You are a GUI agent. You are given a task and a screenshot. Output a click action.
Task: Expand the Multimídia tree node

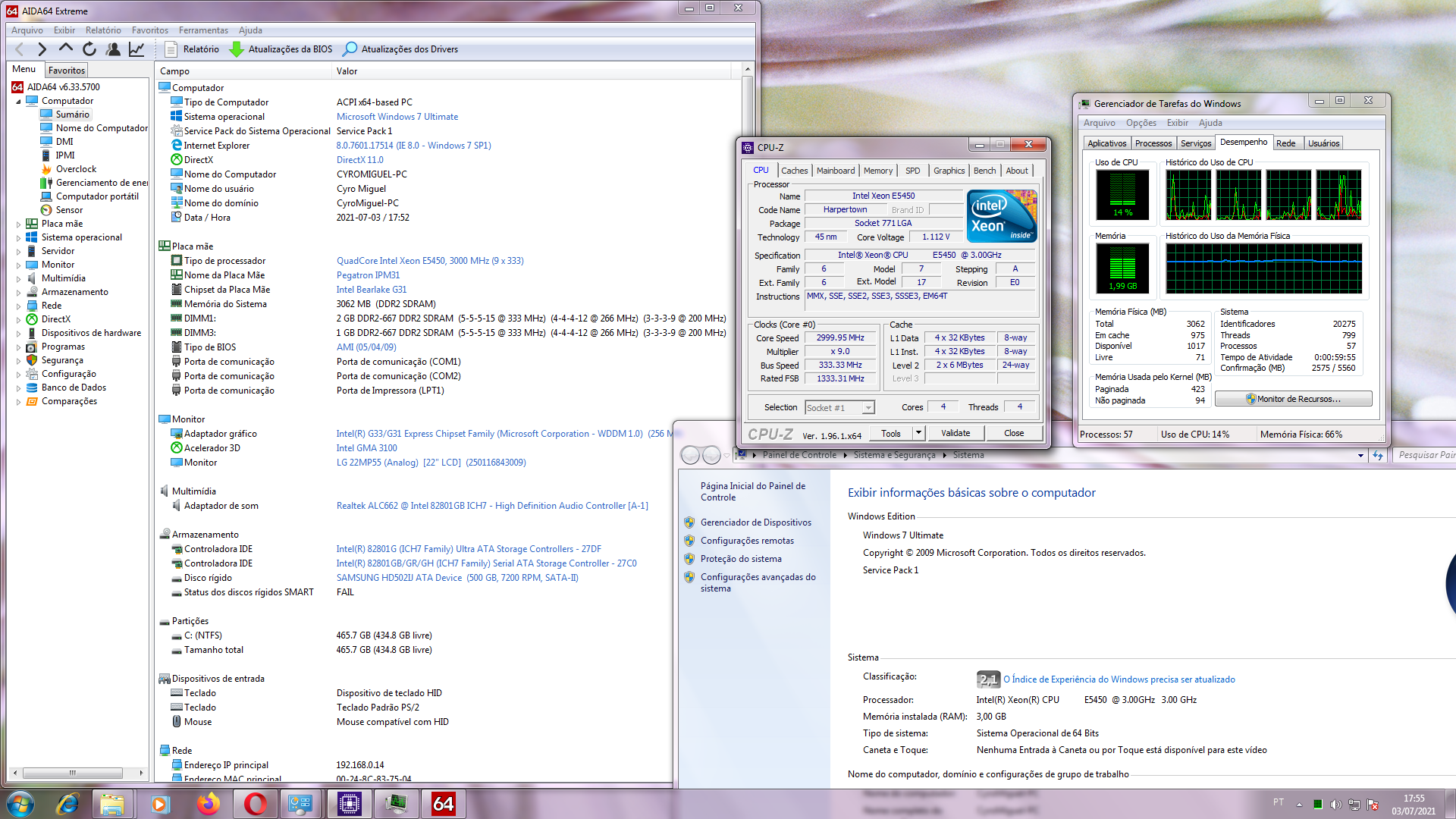pos(18,278)
